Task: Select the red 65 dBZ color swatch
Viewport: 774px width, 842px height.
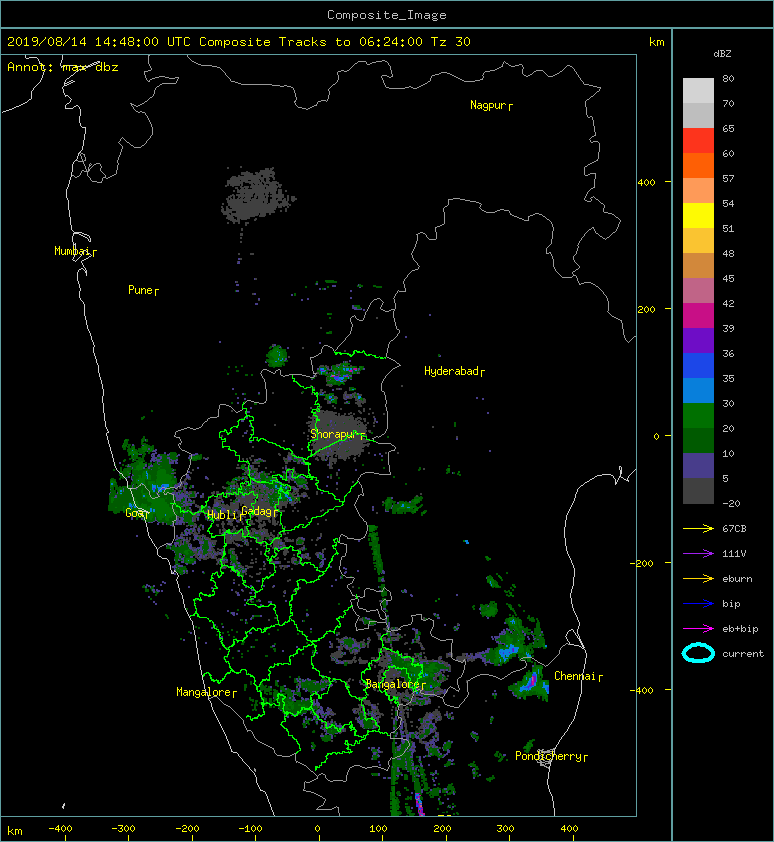Action: pos(698,141)
